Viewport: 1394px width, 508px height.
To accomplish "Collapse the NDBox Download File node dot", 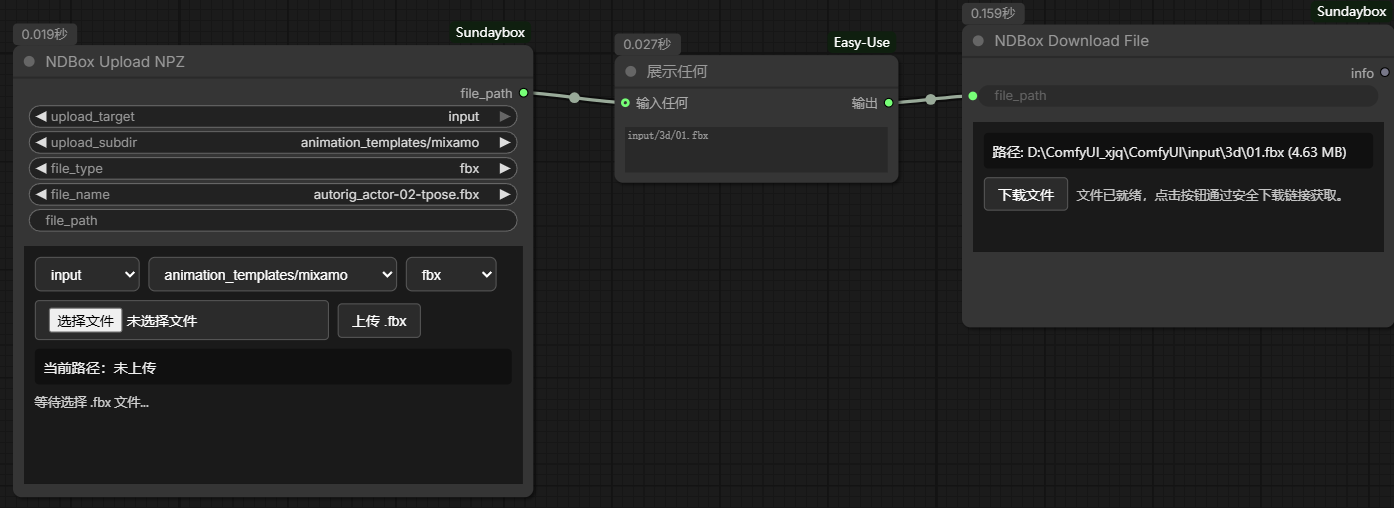I will coord(978,41).
